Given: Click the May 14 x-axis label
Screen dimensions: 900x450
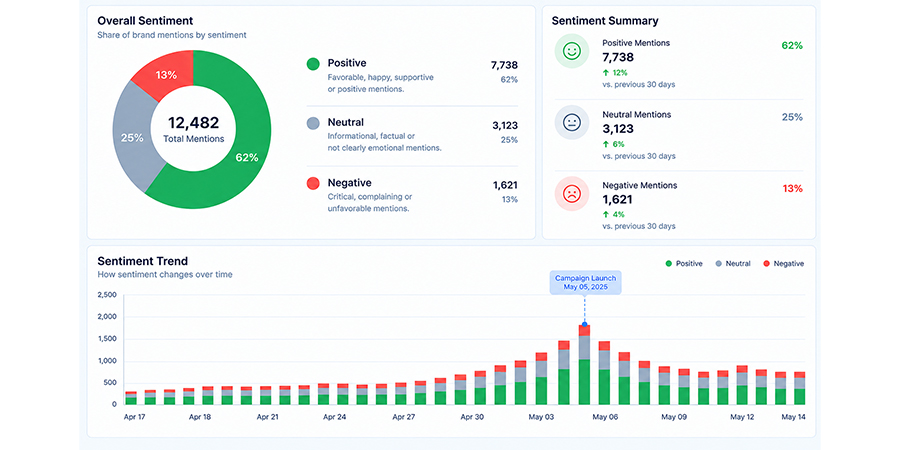Looking at the screenshot, I should pyautogui.click(x=794, y=417).
